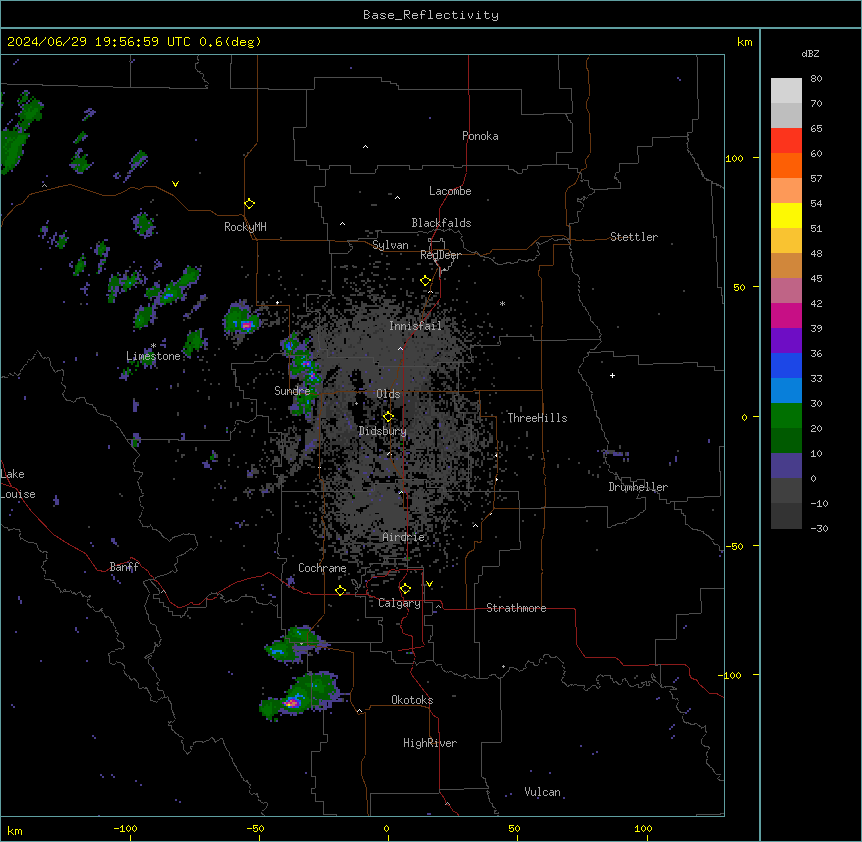Select the Lacombe city label
This screenshot has height=842, width=862.
450,191
